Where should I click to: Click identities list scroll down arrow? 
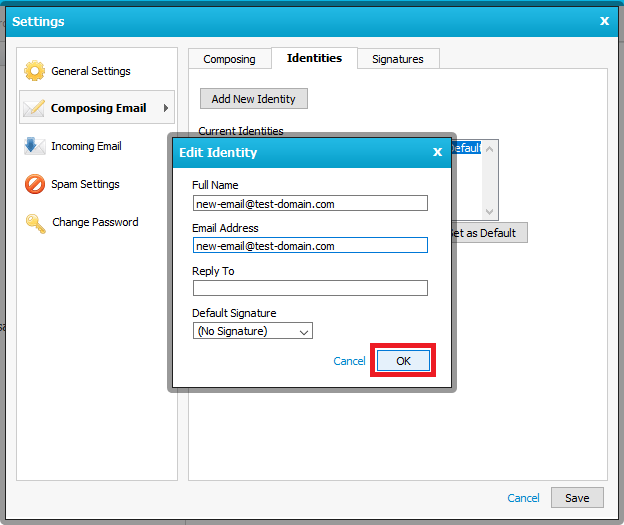click(x=489, y=211)
